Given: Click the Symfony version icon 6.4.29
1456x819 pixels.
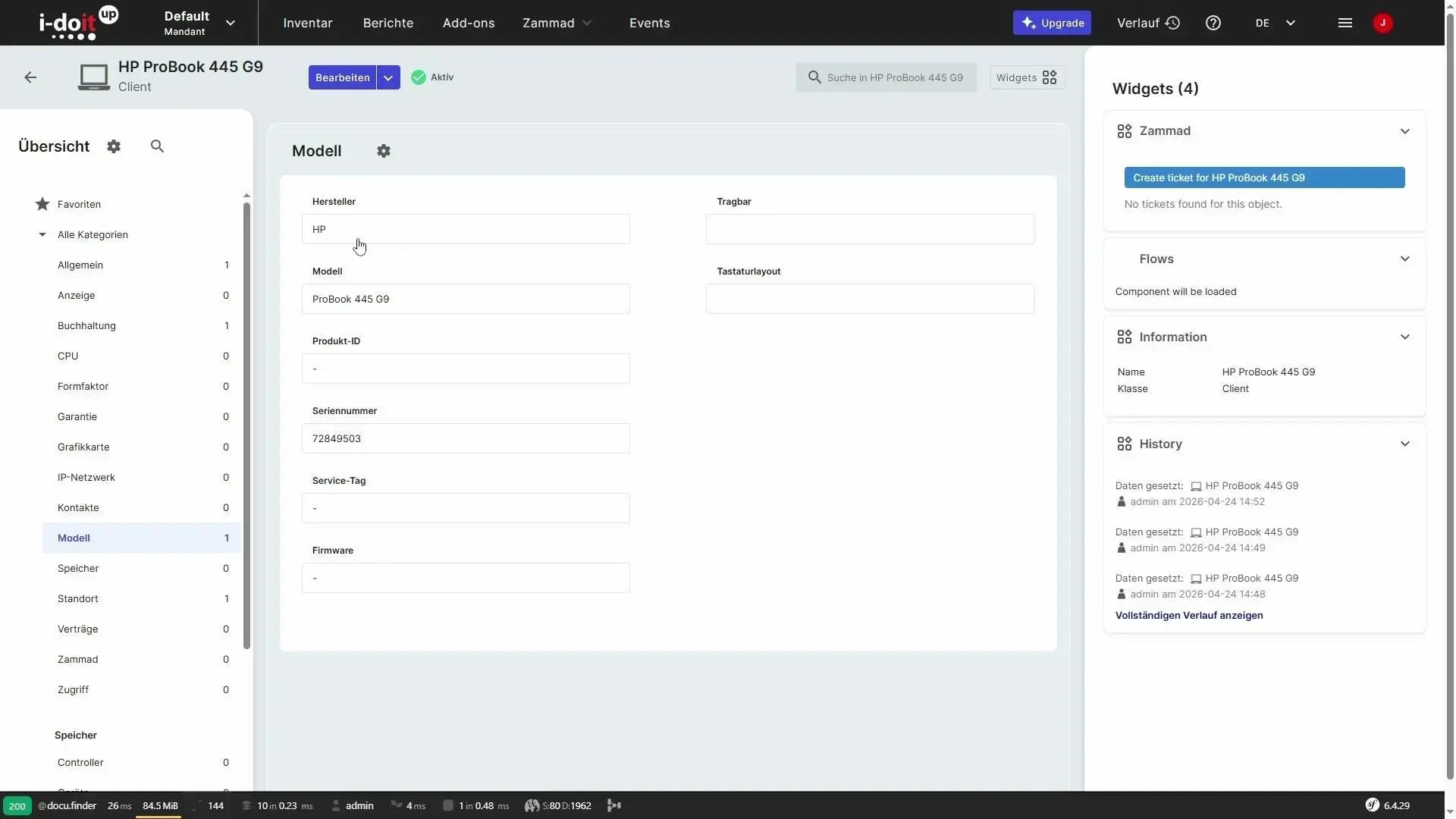Looking at the screenshot, I should 1373,805.
